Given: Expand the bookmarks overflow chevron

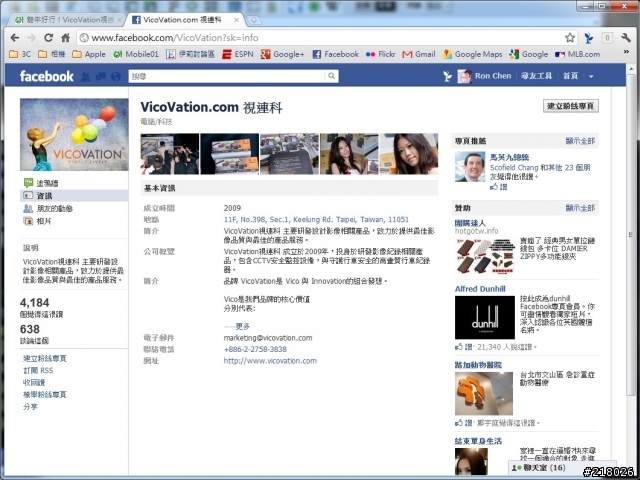Looking at the screenshot, I should point(626,52).
